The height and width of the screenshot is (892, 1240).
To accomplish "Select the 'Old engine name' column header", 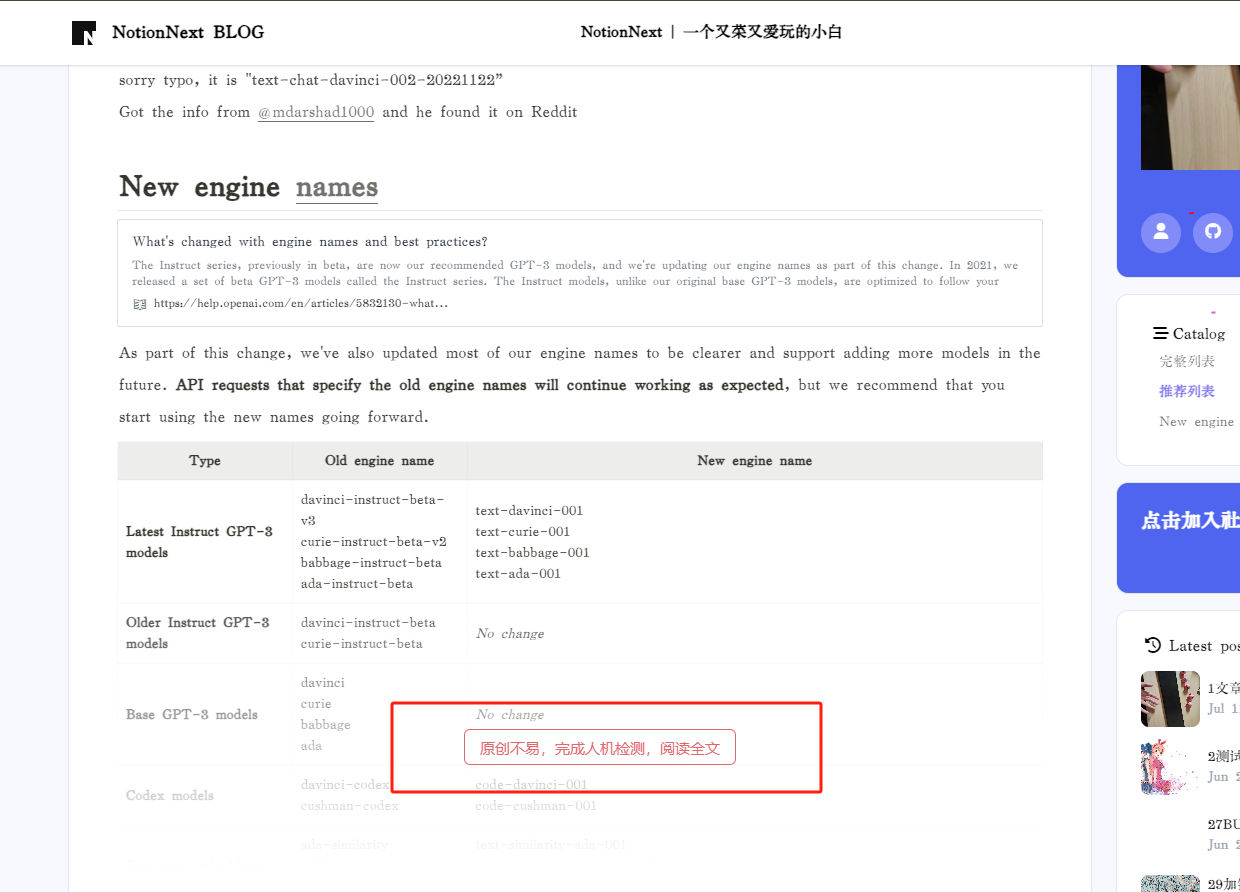I will pyautogui.click(x=380, y=461).
